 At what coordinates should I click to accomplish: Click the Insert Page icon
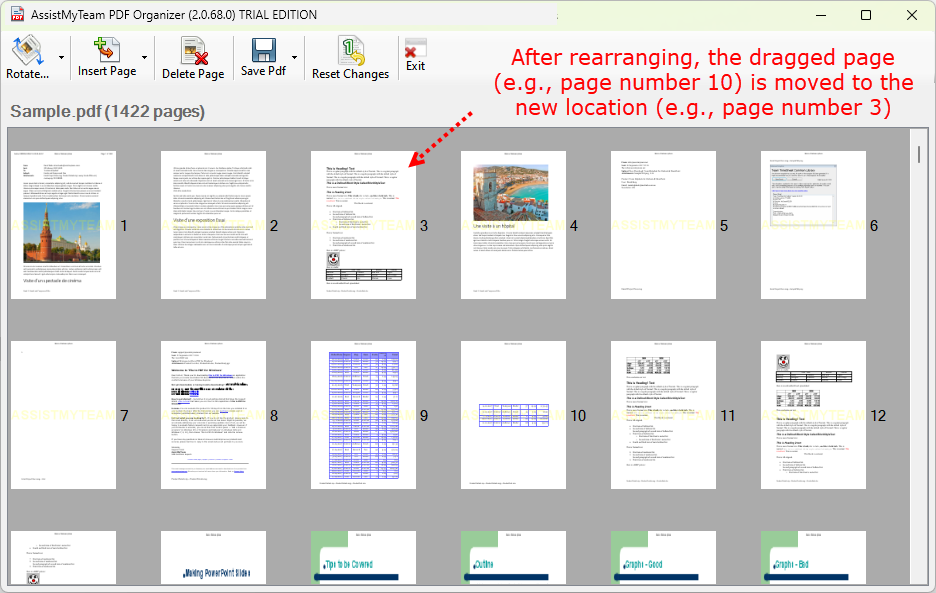[x=107, y=50]
